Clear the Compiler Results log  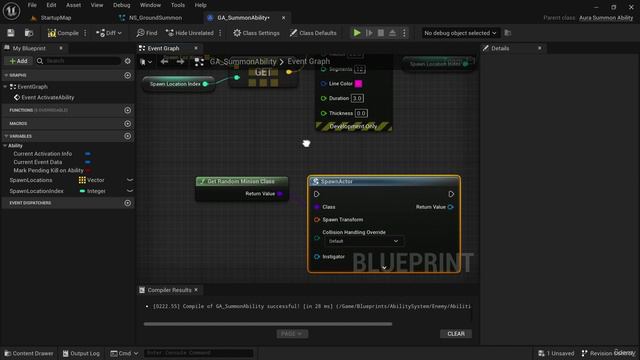tap(456, 333)
